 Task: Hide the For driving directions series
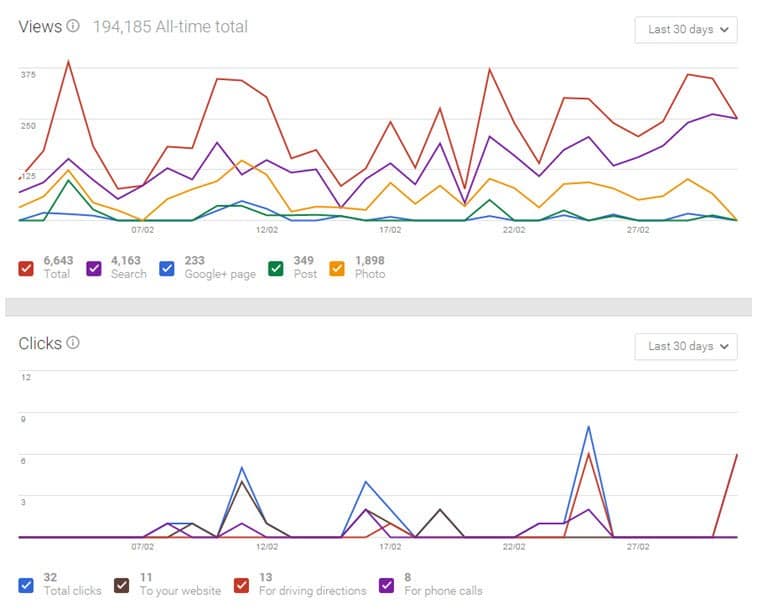241,584
